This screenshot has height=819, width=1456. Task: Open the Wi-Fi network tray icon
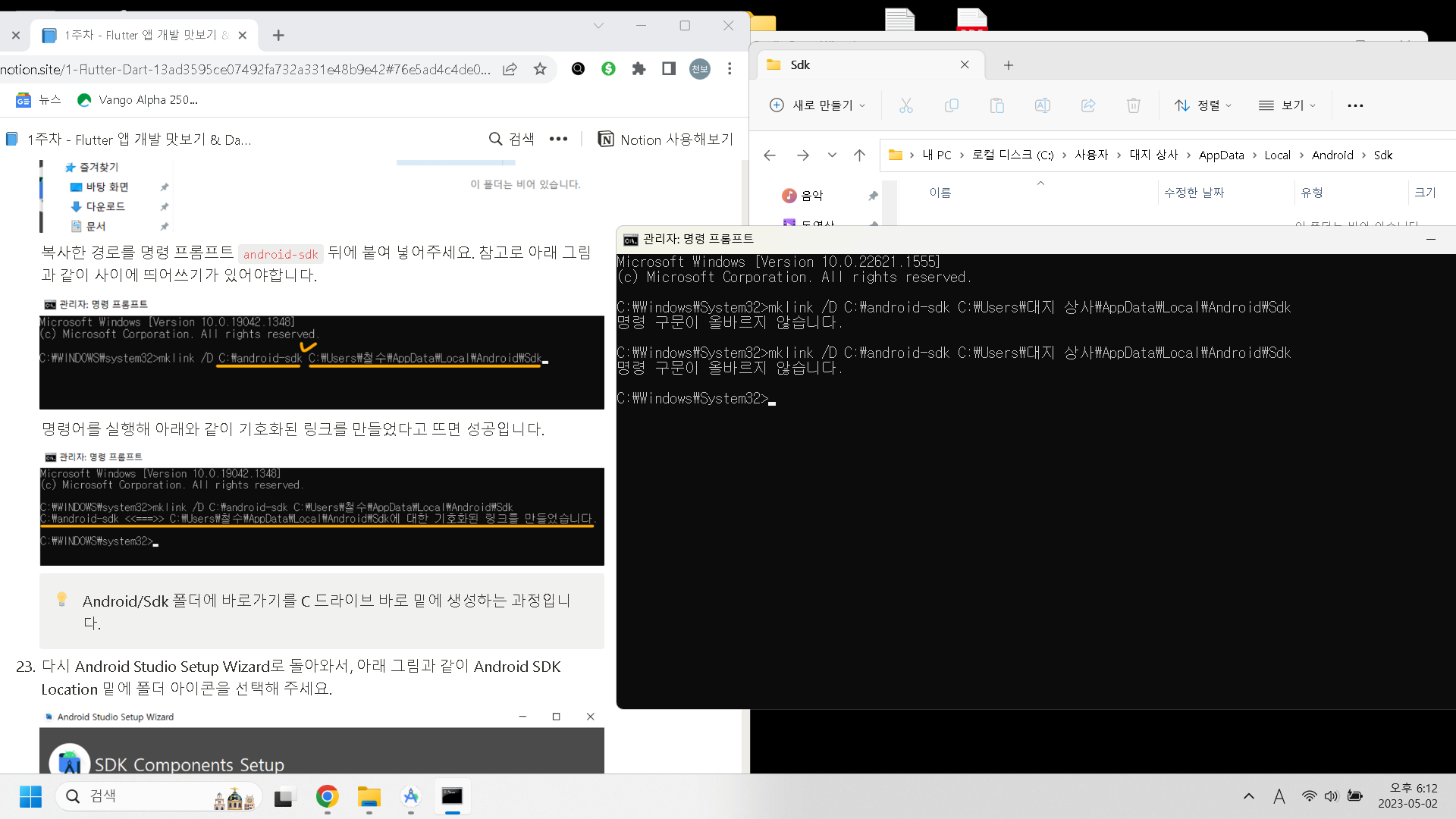click(x=1309, y=796)
